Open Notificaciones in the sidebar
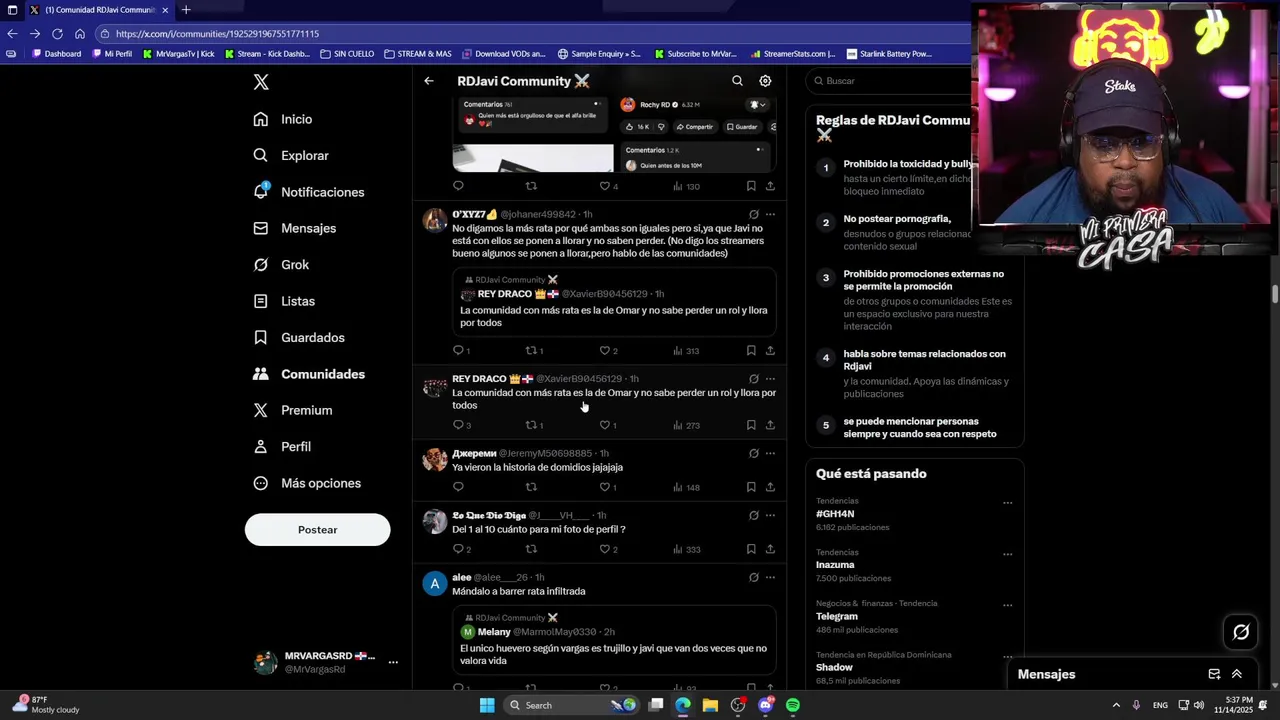Image resolution: width=1280 pixels, height=720 pixels. (x=309, y=192)
